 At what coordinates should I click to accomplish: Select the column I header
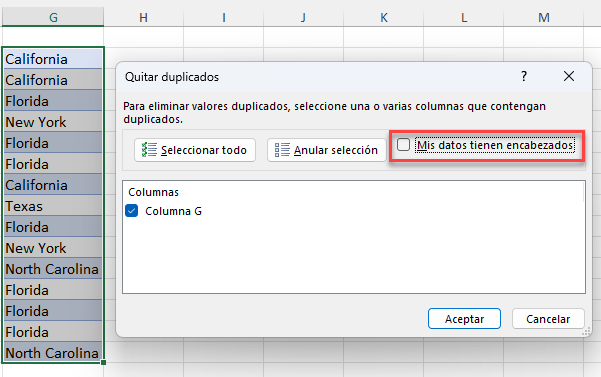pos(223,17)
